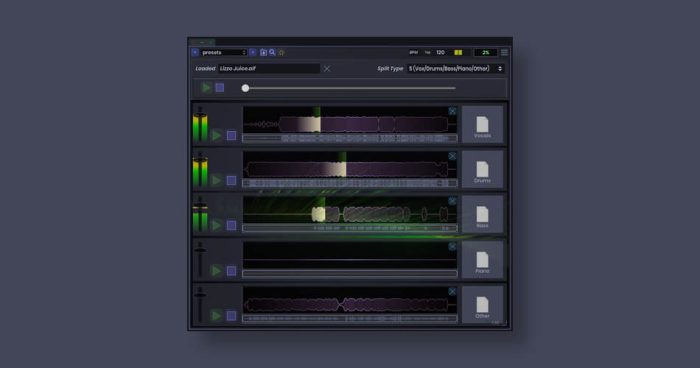Stop the main track playback
This screenshot has width=700, height=368.
point(220,88)
